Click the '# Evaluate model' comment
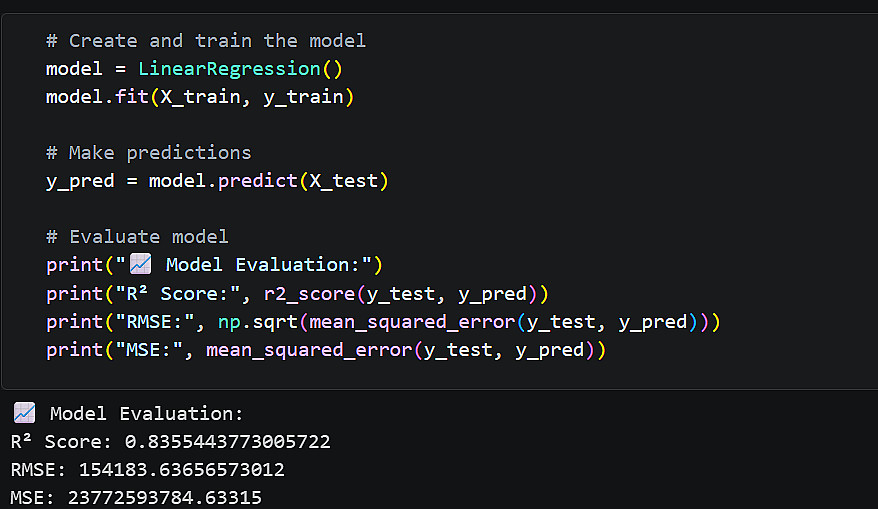This screenshot has width=878, height=509. (137, 237)
